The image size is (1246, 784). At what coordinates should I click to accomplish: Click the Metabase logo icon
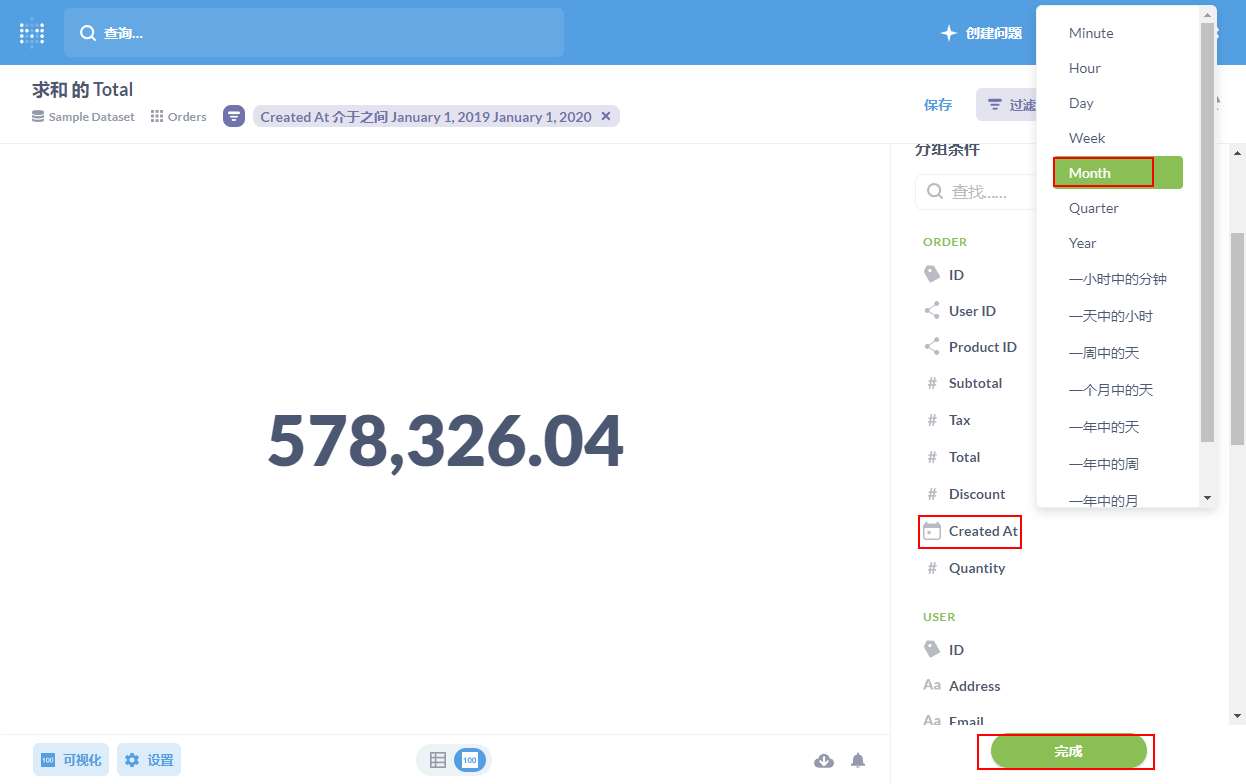click(x=32, y=33)
